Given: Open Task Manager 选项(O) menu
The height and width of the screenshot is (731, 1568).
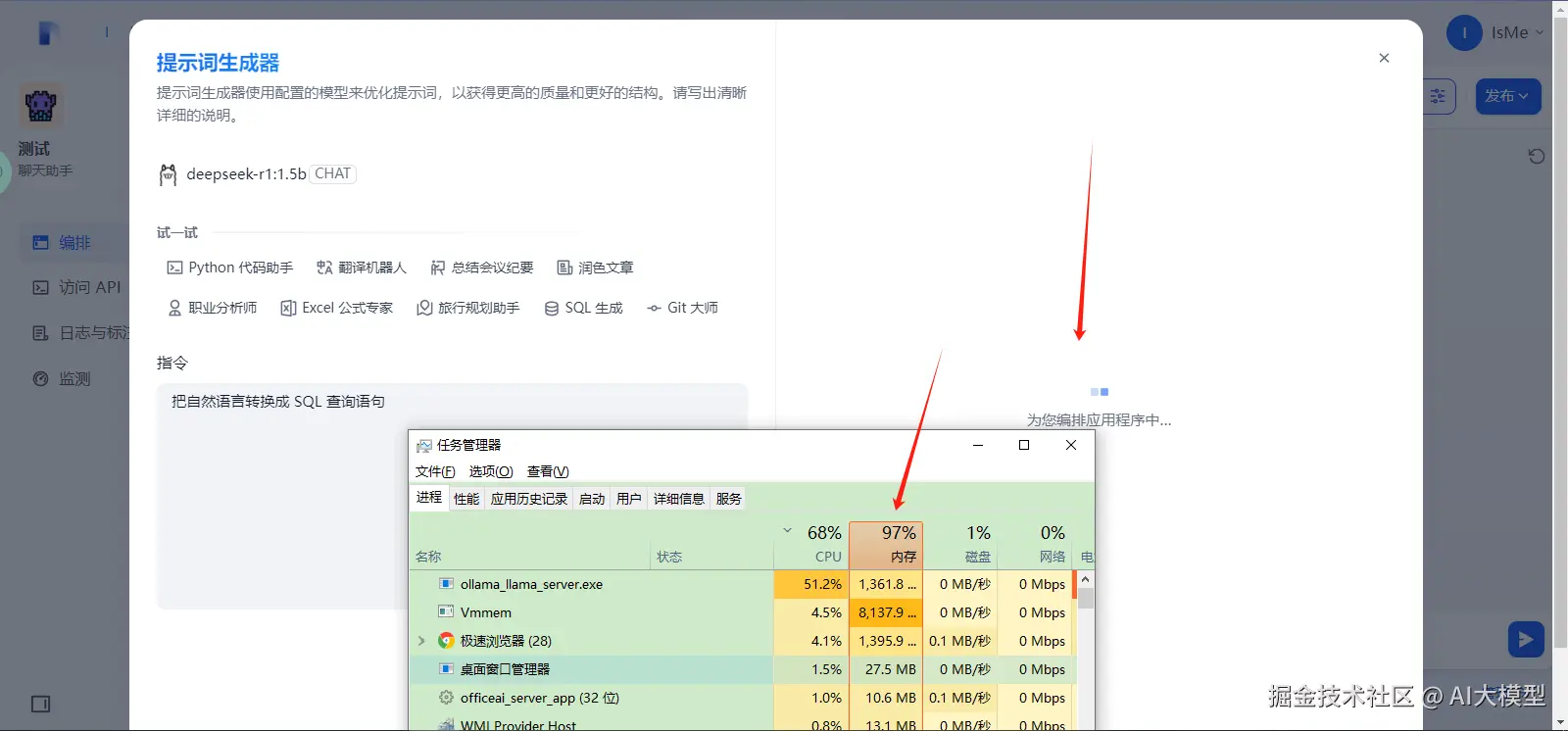Looking at the screenshot, I should 491,471.
